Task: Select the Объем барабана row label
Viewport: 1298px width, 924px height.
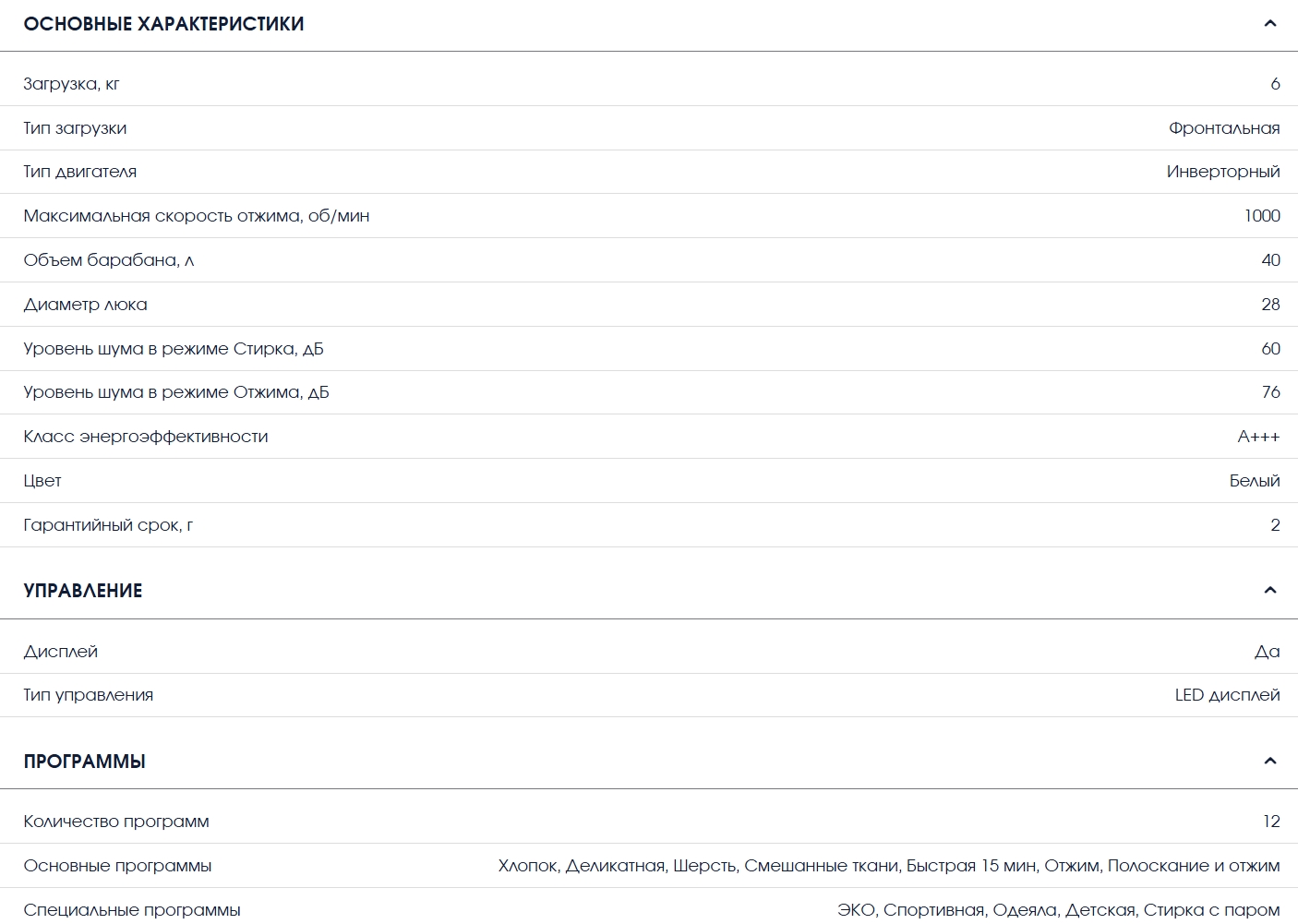Action: [108, 260]
